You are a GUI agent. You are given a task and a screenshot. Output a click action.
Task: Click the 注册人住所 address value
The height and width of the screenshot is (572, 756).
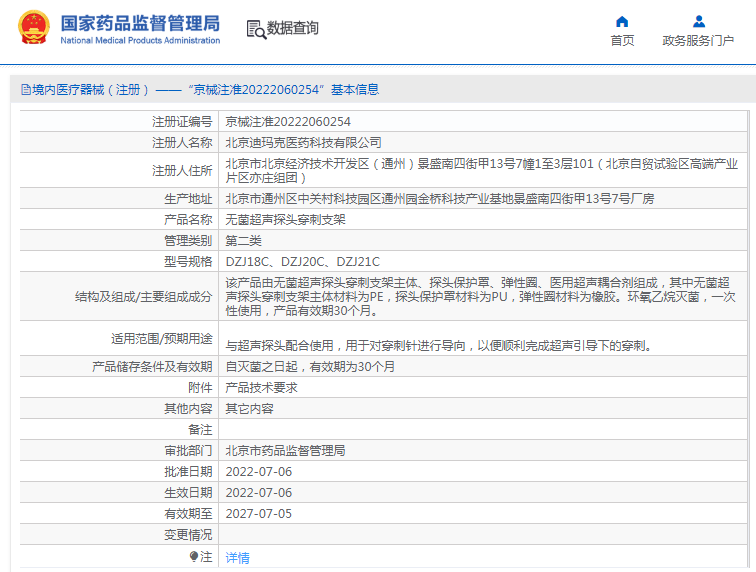point(482,171)
